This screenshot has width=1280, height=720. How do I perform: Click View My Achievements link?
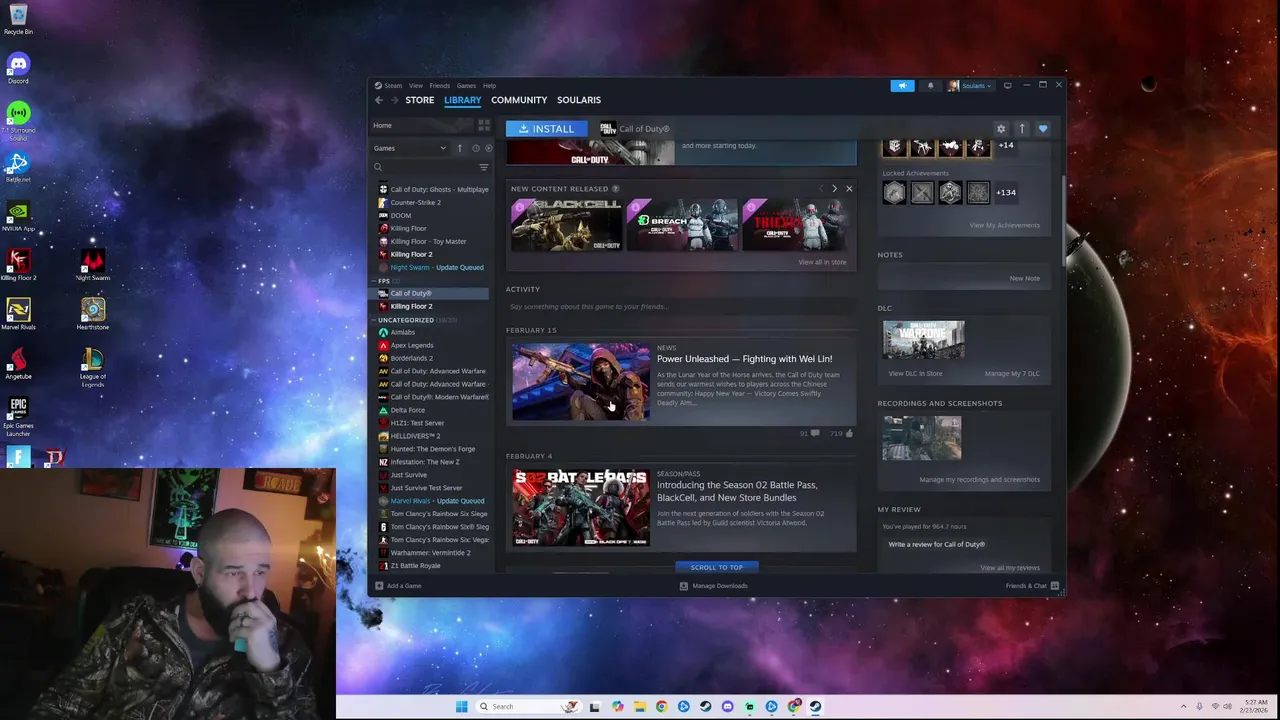[1004, 225]
